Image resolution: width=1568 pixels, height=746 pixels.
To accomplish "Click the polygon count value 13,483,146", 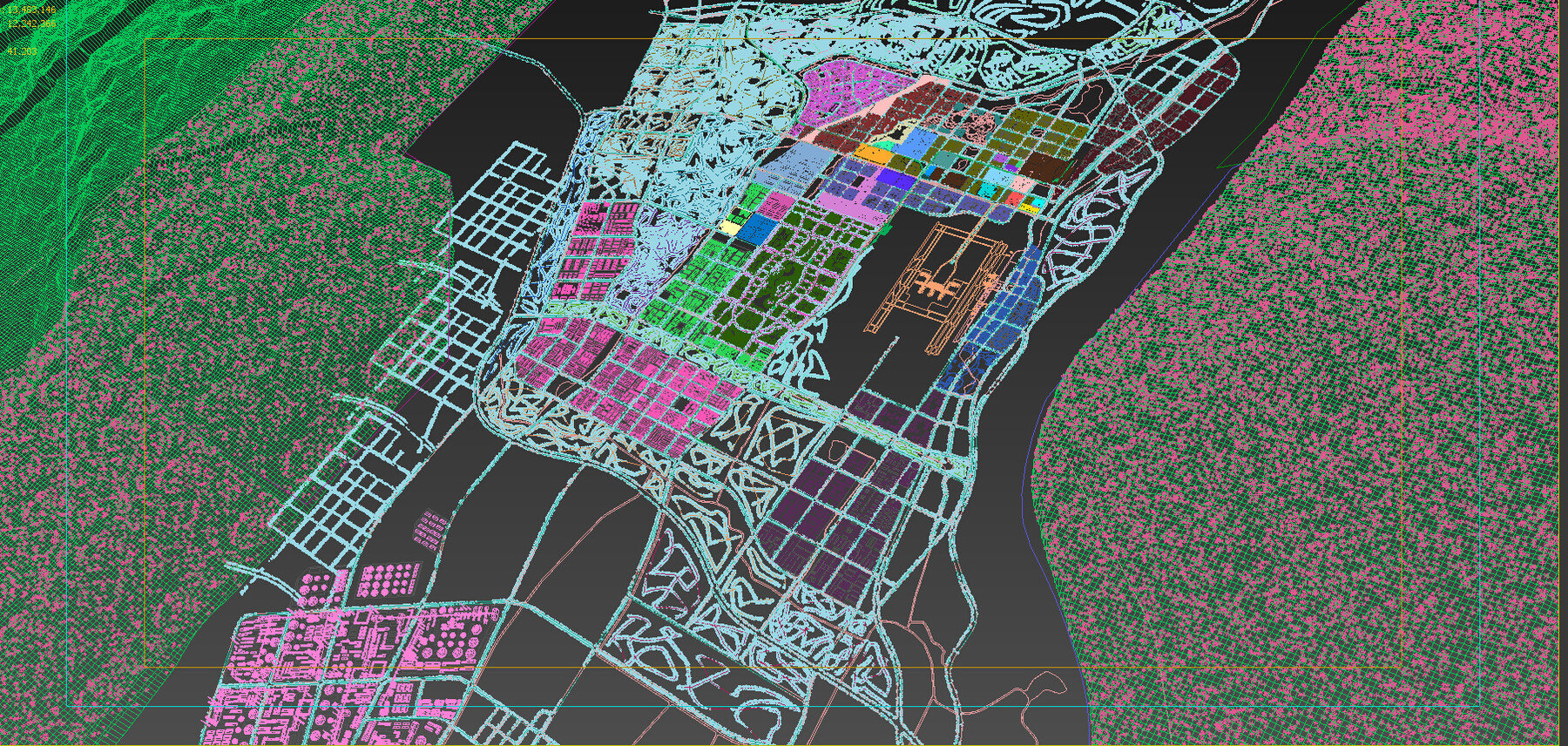I will [31, 9].
